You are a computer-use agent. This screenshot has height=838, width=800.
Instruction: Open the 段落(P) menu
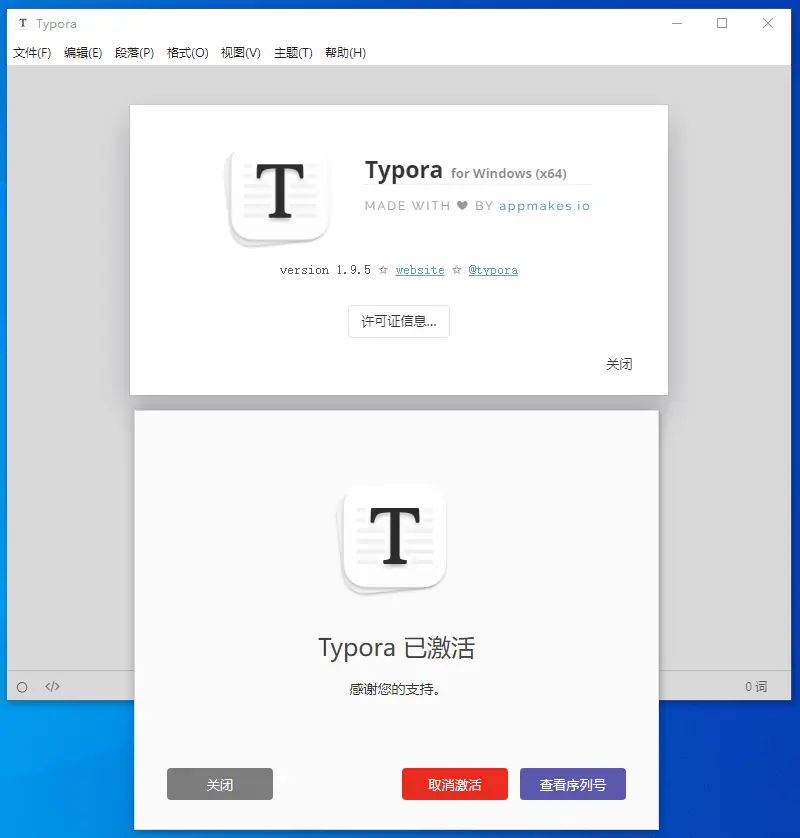pyautogui.click(x=134, y=53)
